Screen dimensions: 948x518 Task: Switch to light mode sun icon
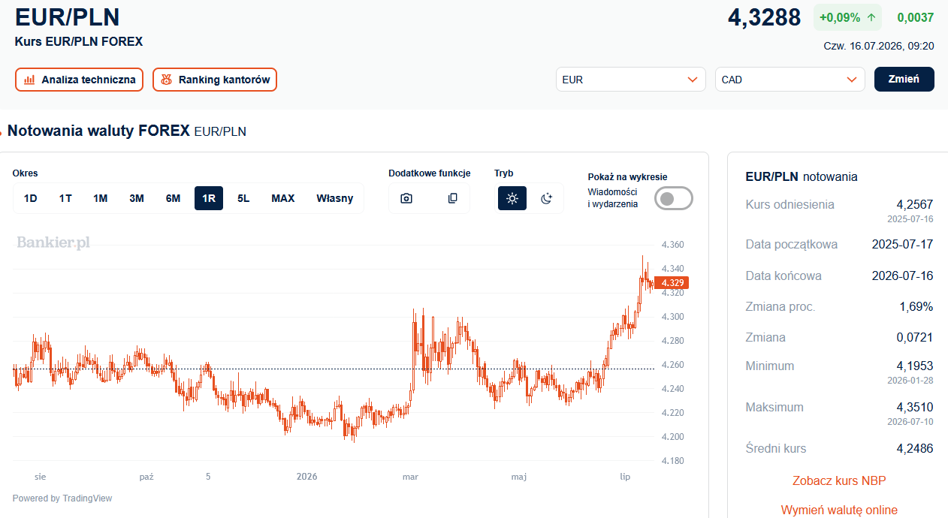(512, 198)
